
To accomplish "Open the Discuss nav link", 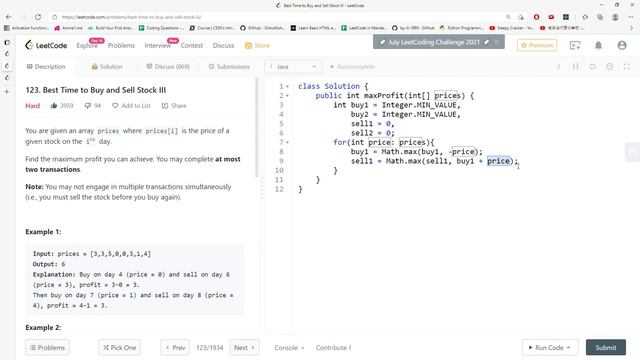I will coord(223,45).
